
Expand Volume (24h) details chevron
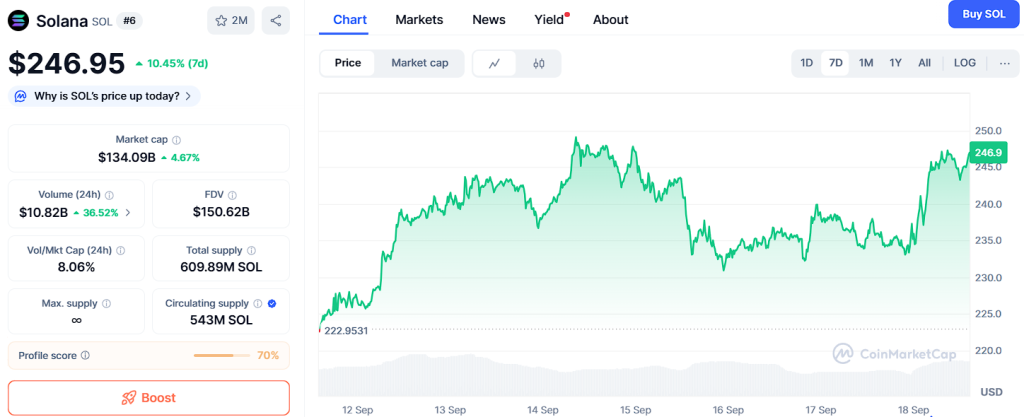click(128, 212)
